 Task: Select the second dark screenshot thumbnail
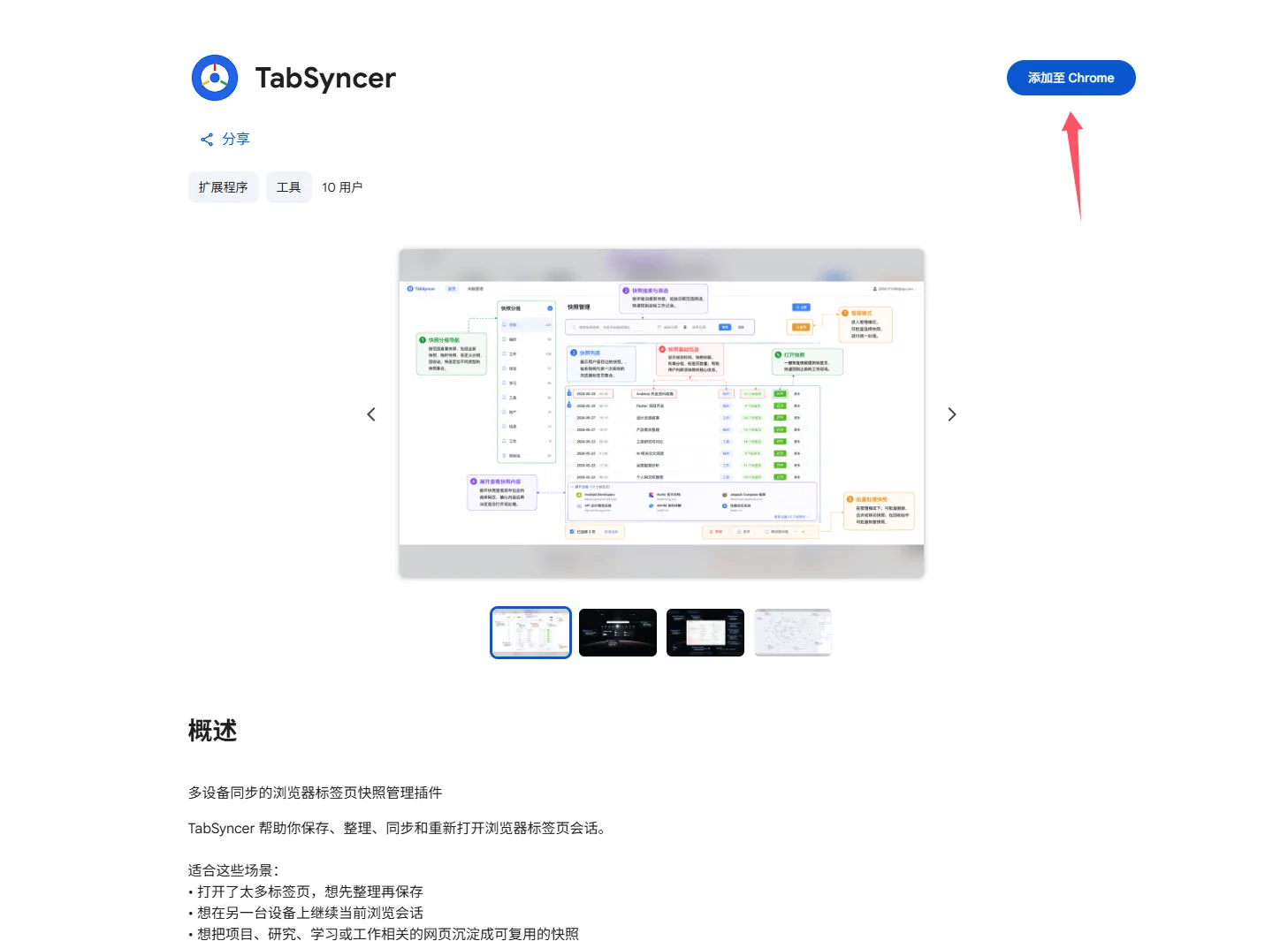point(618,633)
